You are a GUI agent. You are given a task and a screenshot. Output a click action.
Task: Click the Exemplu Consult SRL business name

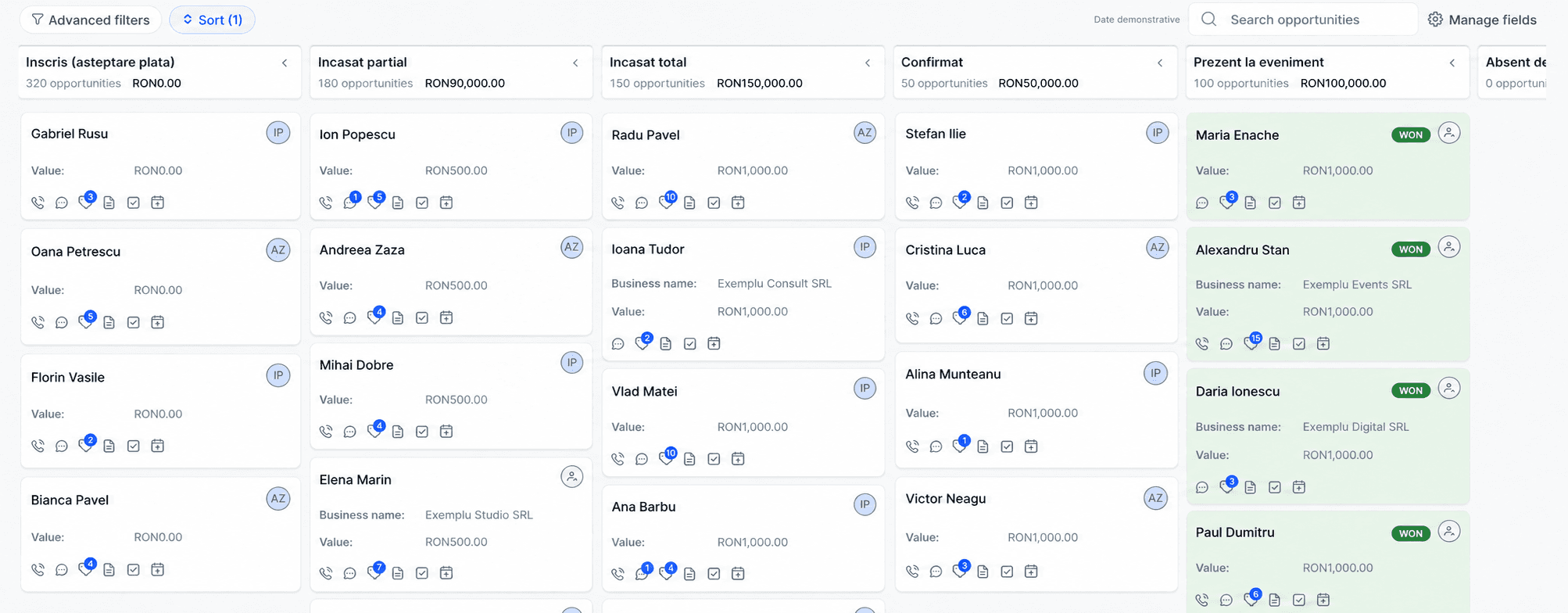(774, 283)
